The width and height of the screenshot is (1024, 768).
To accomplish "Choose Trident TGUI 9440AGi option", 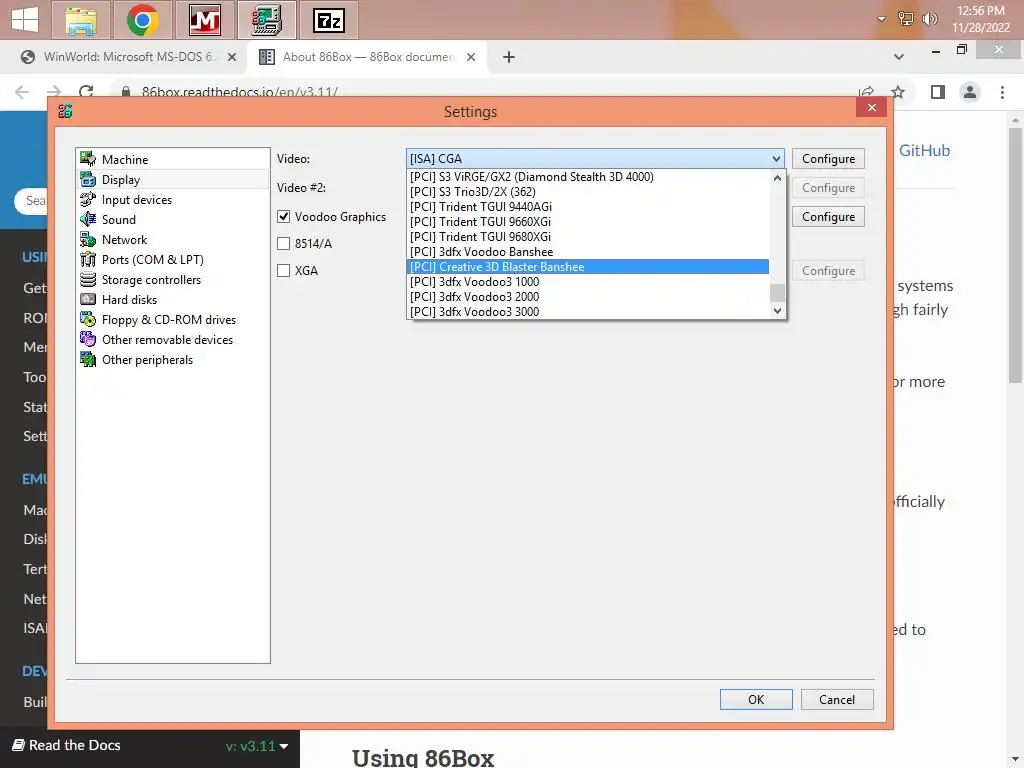I will point(588,206).
